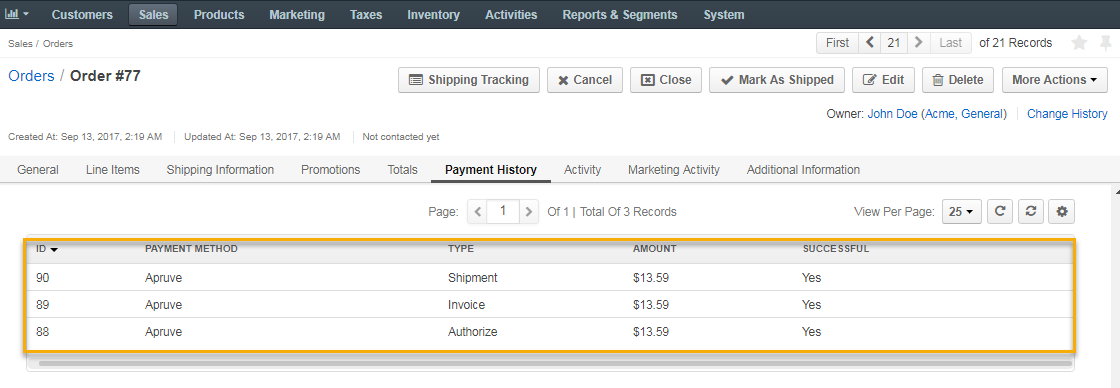
Task: Open the Sales menu
Action: tap(153, 14)
